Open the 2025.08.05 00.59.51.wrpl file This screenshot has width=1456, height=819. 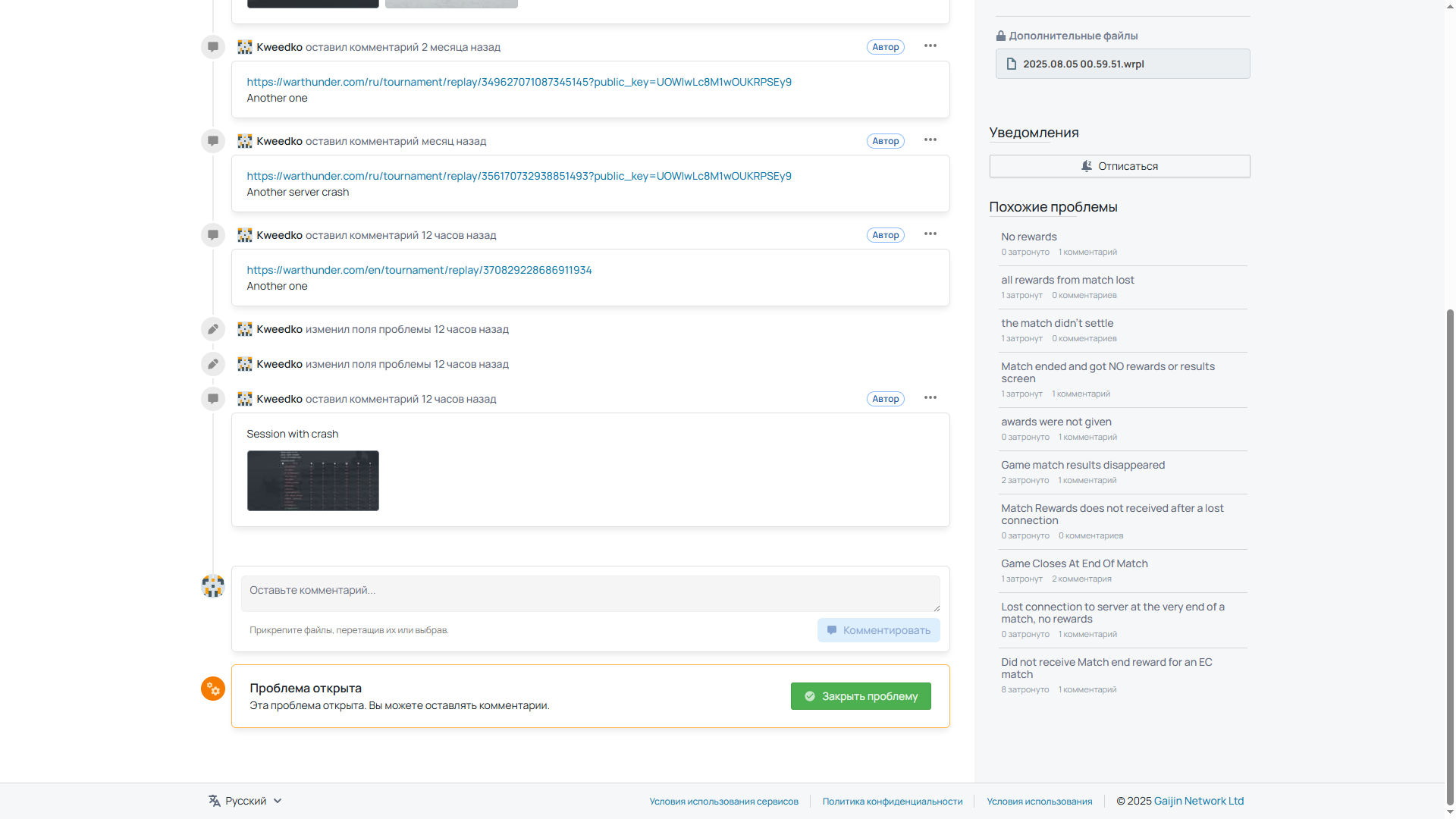pos(1122,64)
